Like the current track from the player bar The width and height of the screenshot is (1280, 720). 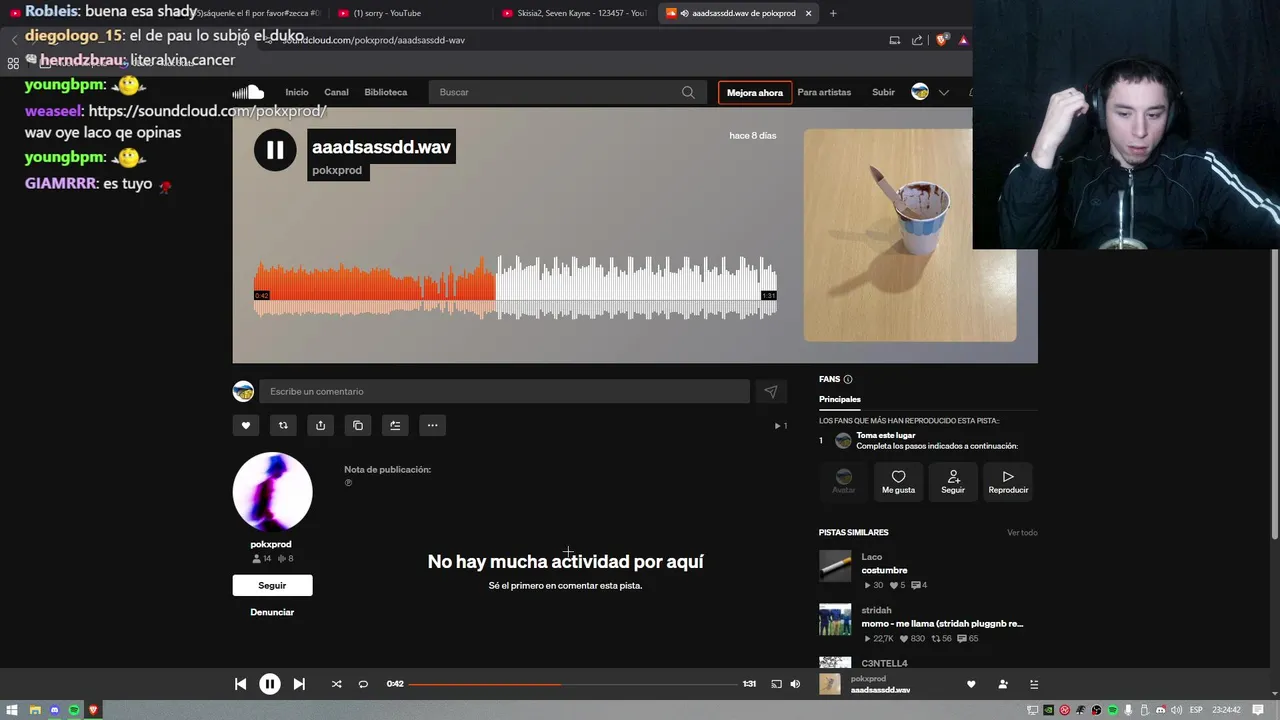970,684
